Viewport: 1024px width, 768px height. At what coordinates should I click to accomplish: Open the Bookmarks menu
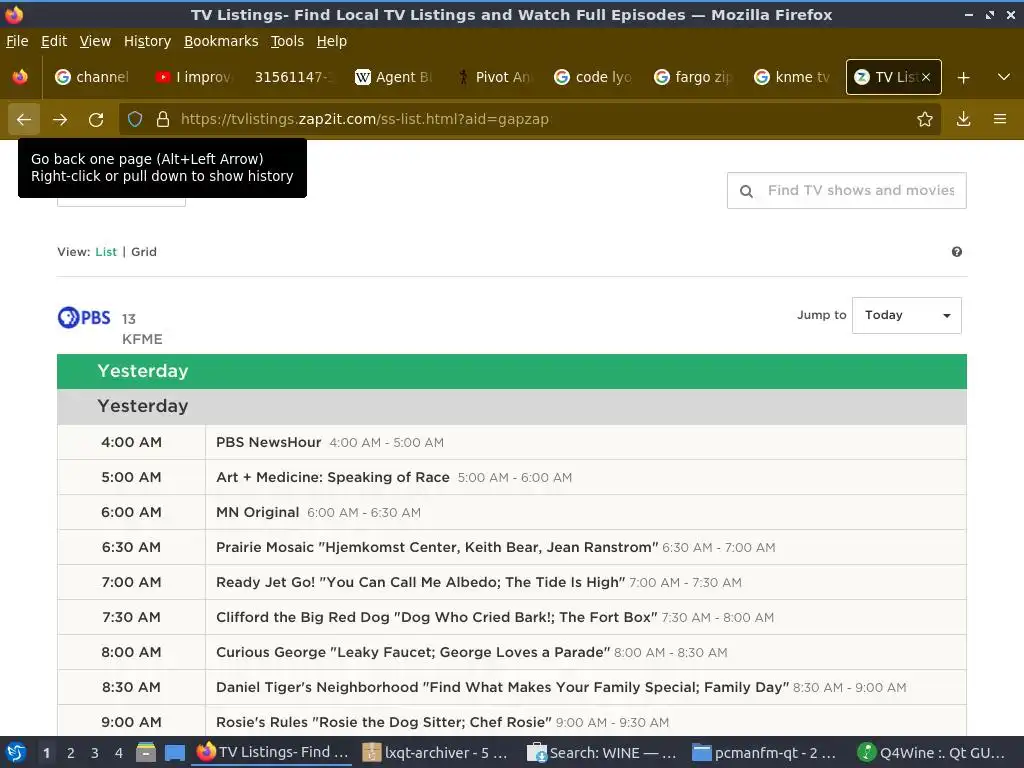[x=221, y=41]
